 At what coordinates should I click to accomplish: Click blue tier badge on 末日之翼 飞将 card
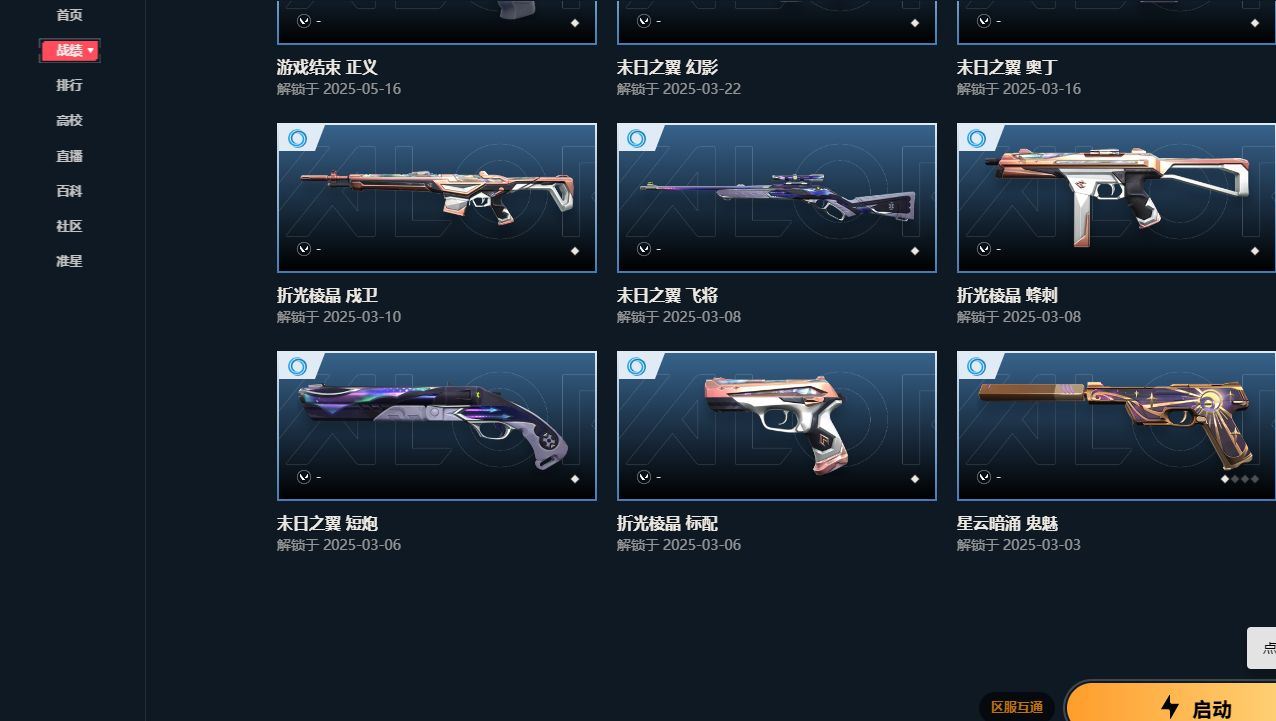click(x=637, y=138)
